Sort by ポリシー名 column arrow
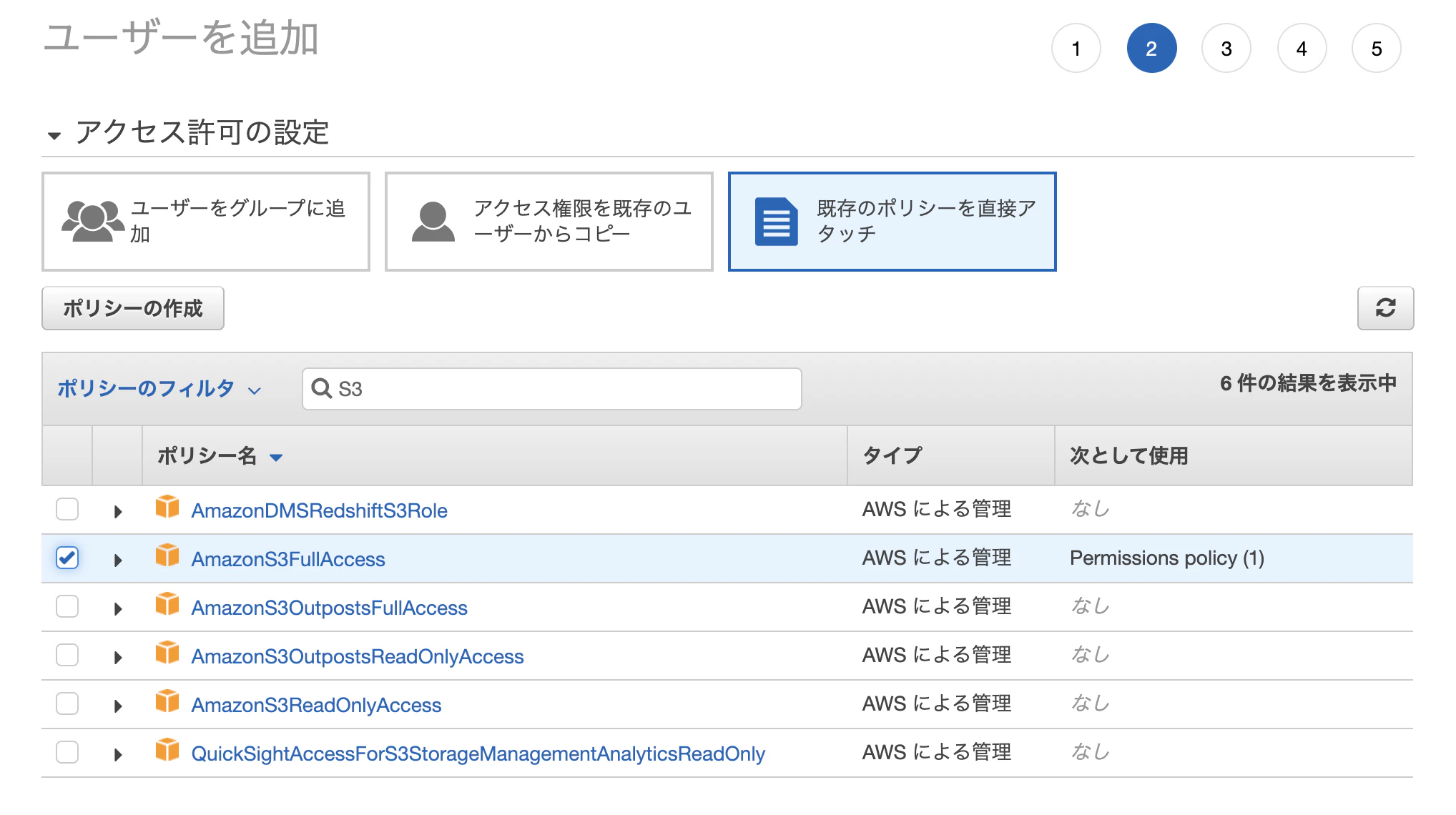This screenshot has height=815, width=1456. [x=276, y=458]
